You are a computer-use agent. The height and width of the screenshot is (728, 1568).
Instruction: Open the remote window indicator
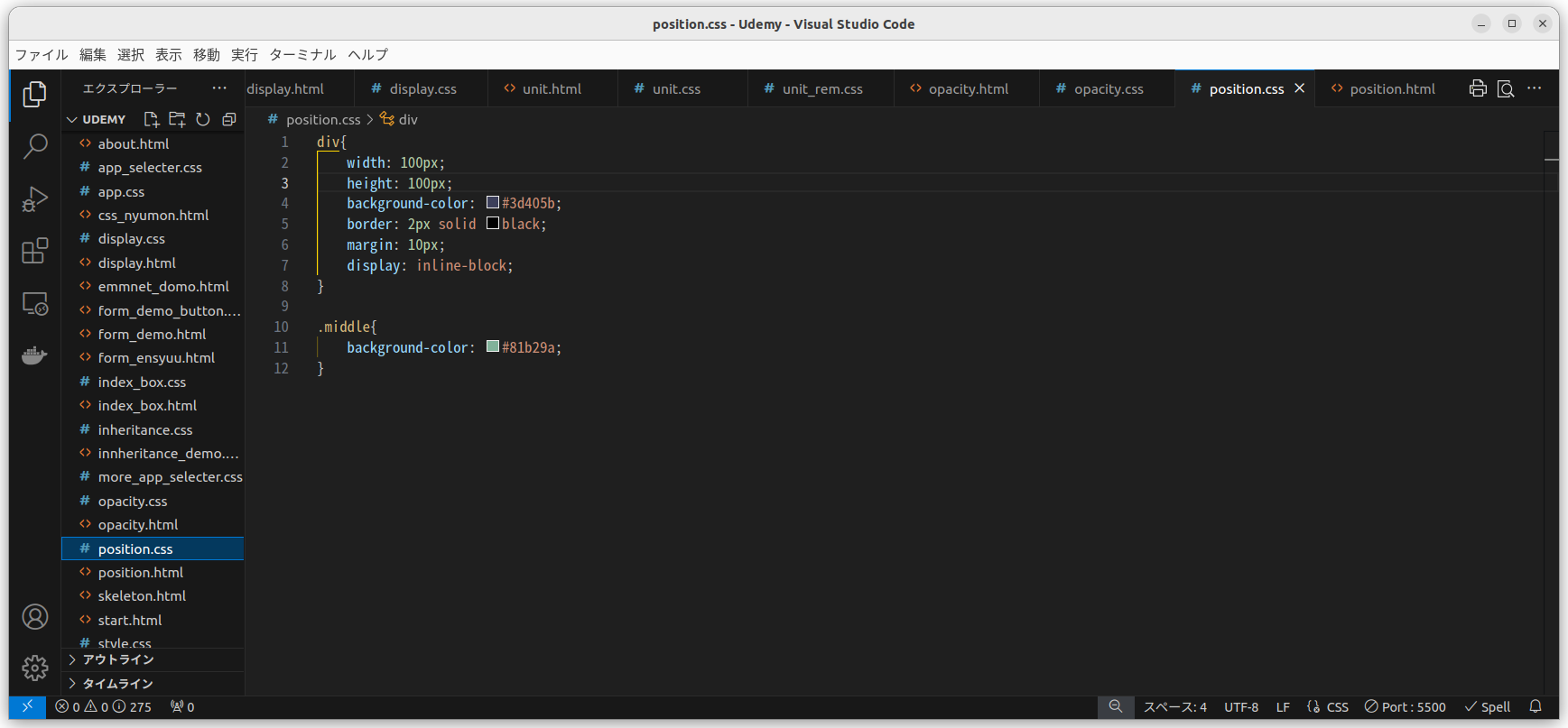click(27, 706)
